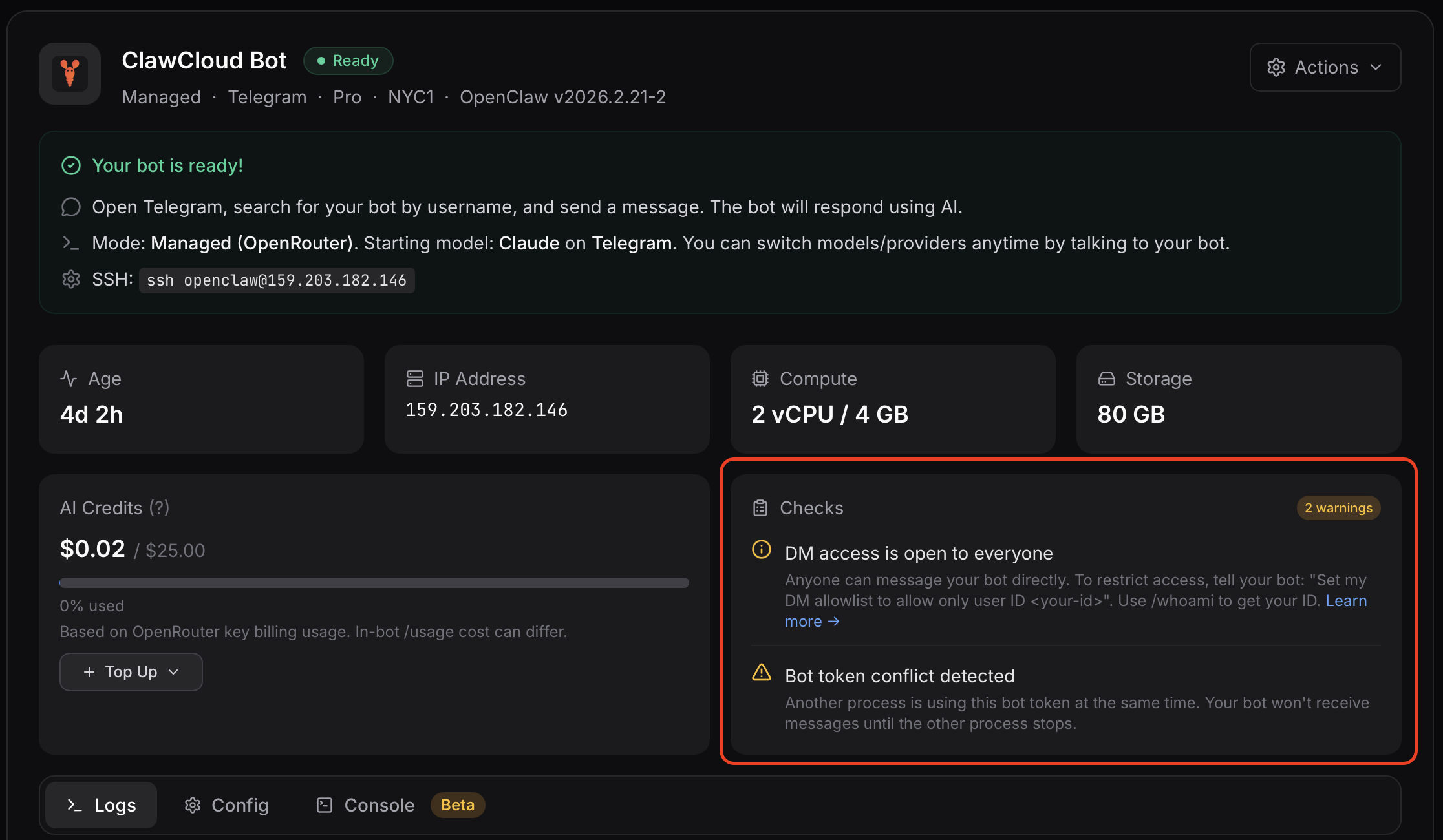Click the Storage drive icon
This screenshot has height=840, width=1443.
(1107, 379)
